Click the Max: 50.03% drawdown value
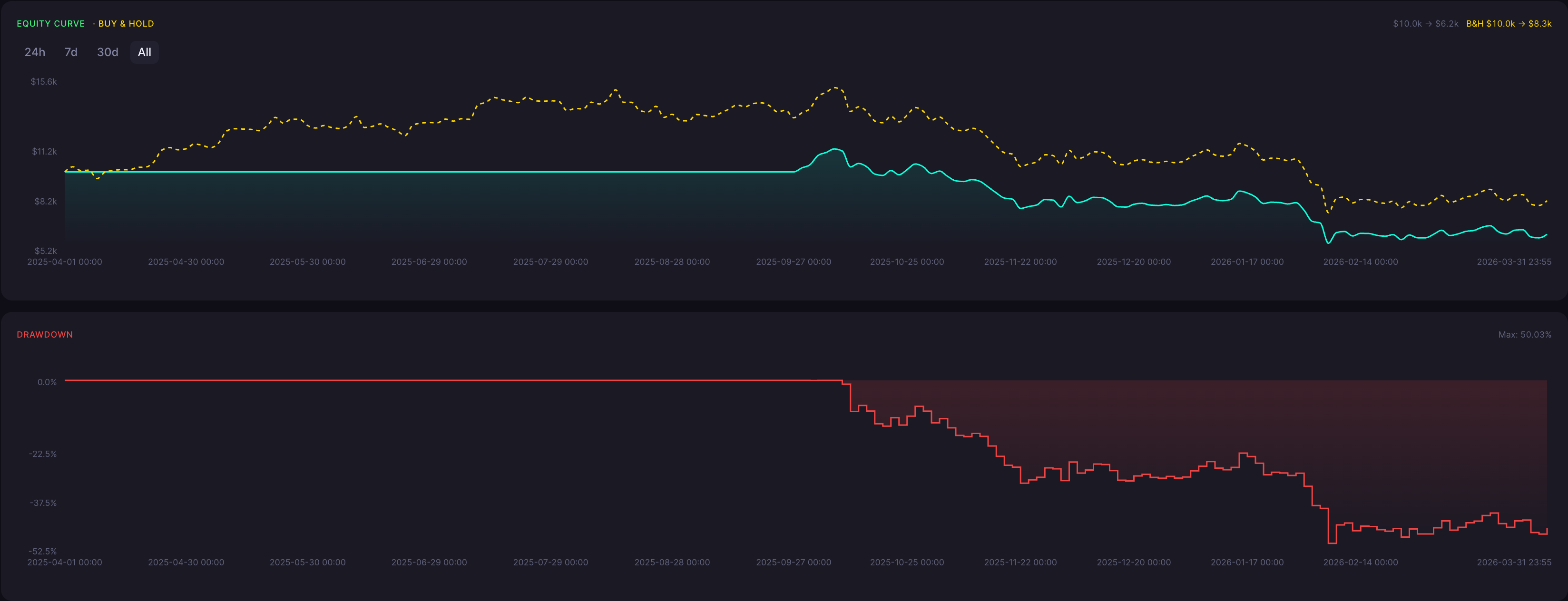1568x601 pixels. [1524, 335]
